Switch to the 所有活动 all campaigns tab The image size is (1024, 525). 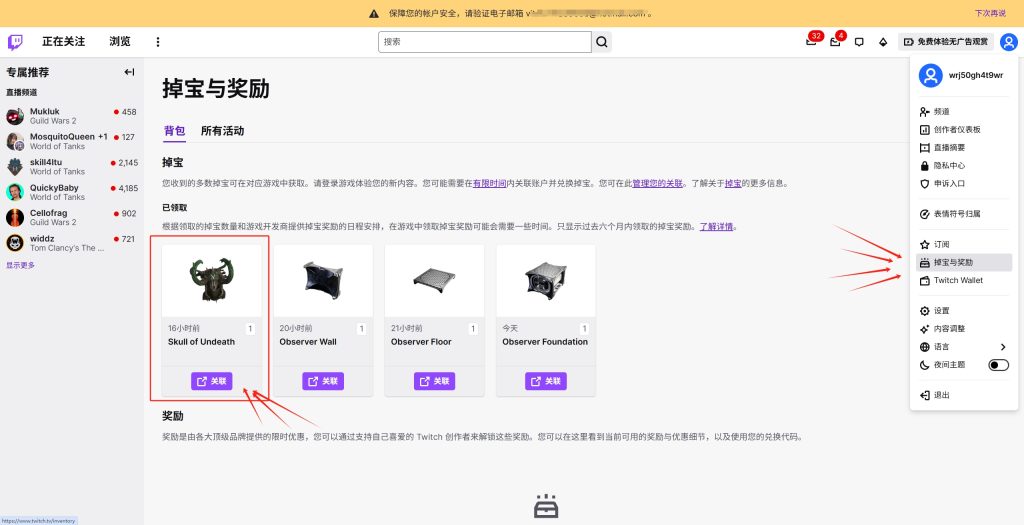222,131
